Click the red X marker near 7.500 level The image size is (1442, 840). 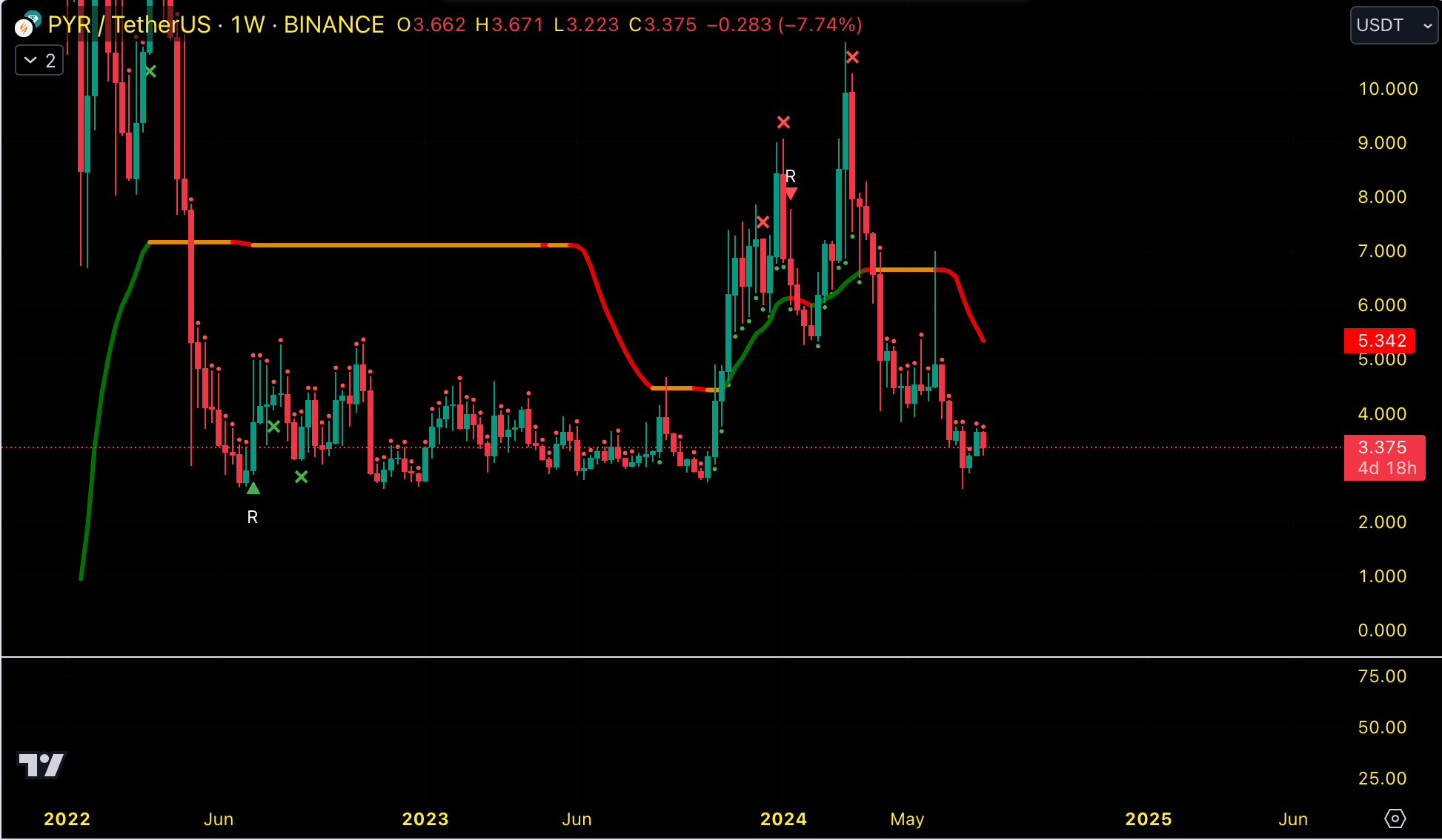[x=762, y=222]
